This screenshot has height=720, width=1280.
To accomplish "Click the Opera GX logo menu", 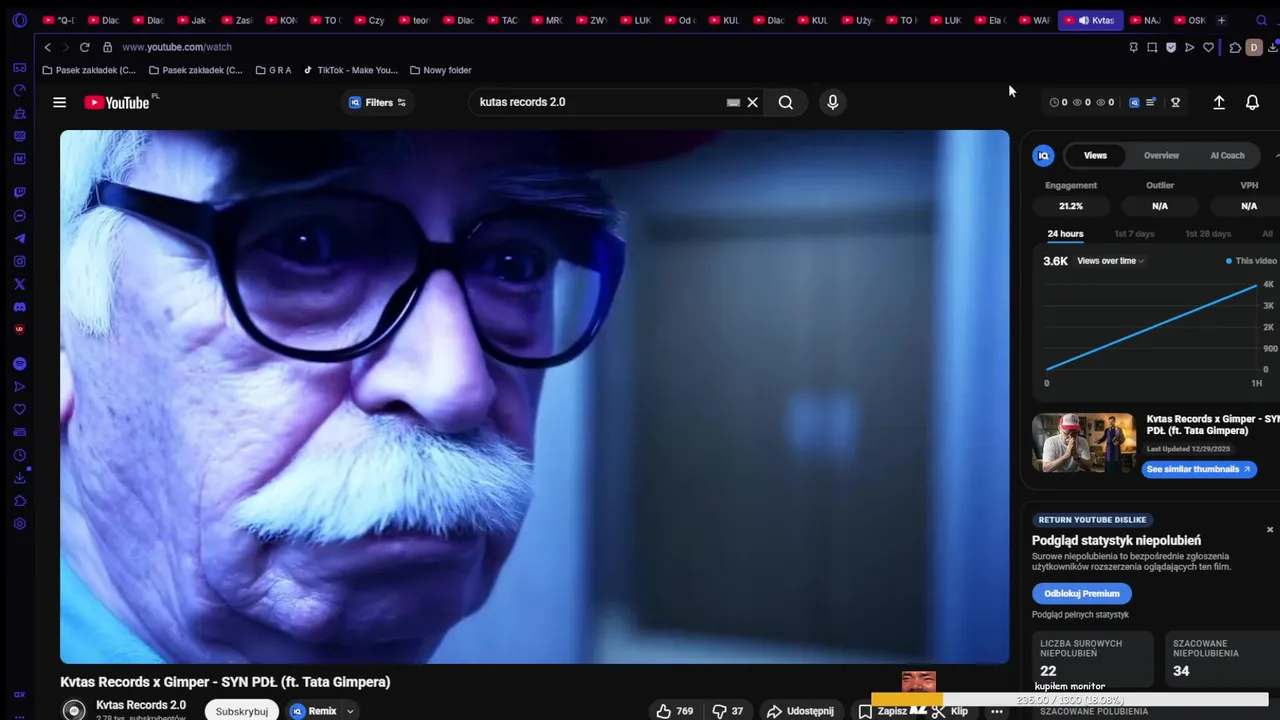I will (19, 20).
